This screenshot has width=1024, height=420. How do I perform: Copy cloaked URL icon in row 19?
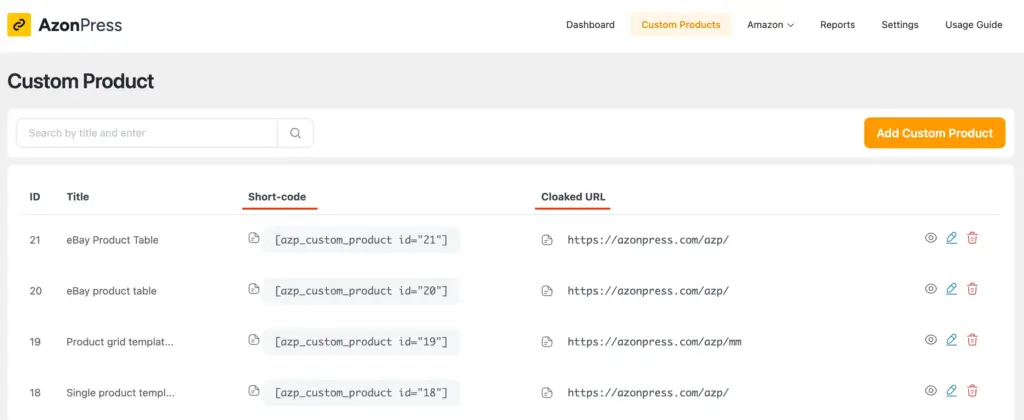tap(547, 342)
